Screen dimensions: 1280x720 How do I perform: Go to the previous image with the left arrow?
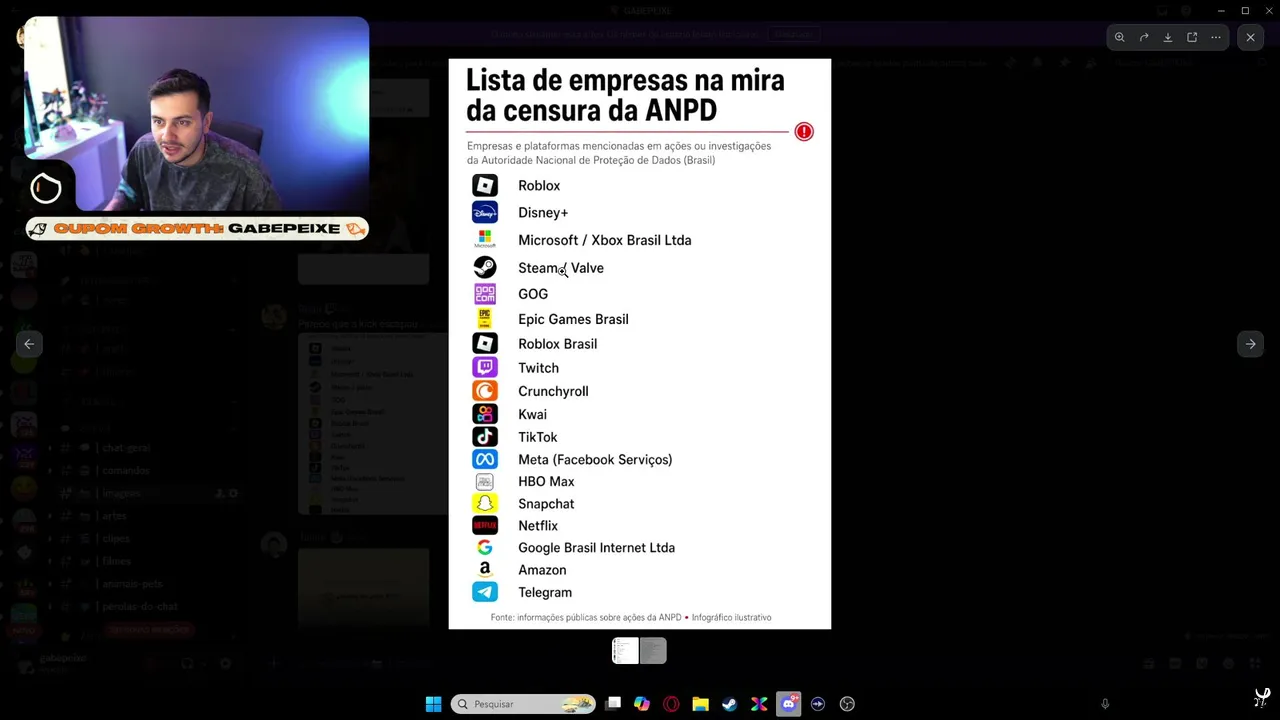(x=29, y=344)
